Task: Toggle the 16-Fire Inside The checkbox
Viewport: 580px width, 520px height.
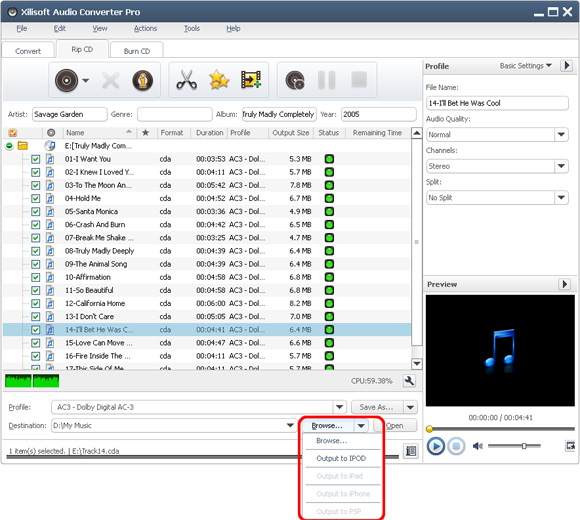Action: (x=36, y=356)
